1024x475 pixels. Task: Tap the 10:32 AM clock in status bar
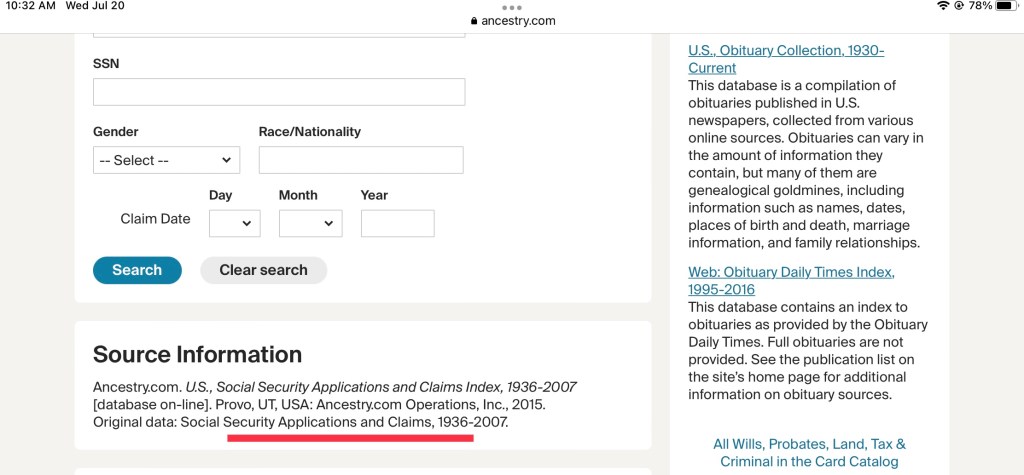[30, 6]
